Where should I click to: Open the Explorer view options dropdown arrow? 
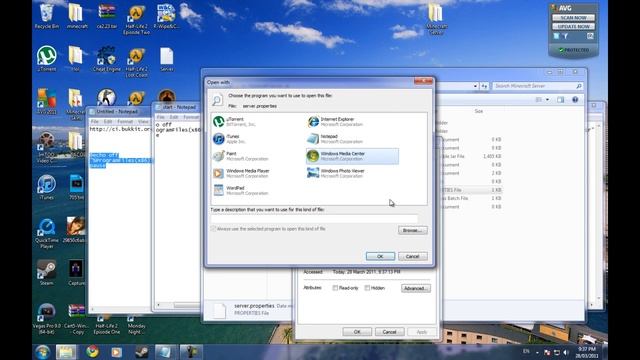point(547,100)
